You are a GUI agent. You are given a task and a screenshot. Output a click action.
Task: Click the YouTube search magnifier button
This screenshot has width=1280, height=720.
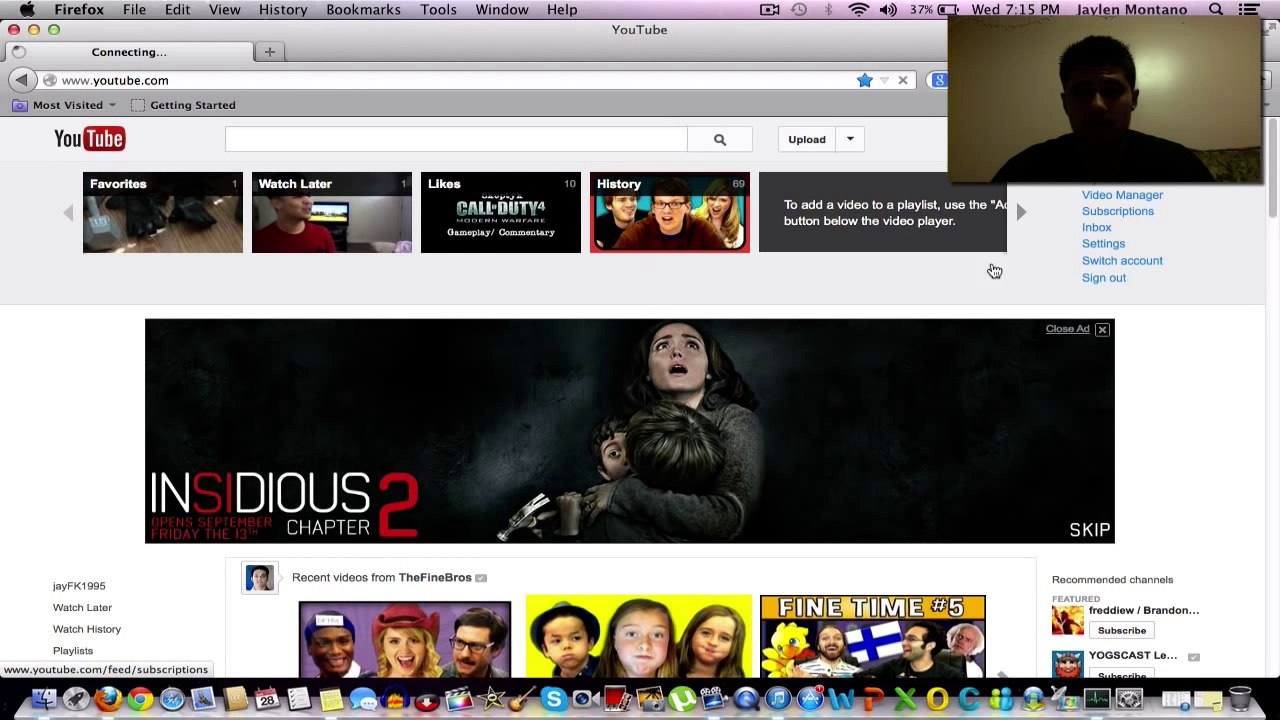720,140
